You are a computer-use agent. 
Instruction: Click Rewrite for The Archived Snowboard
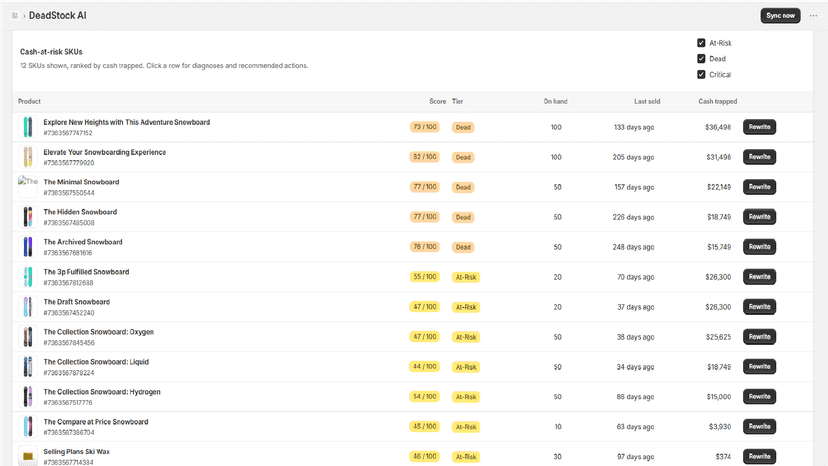759,247
